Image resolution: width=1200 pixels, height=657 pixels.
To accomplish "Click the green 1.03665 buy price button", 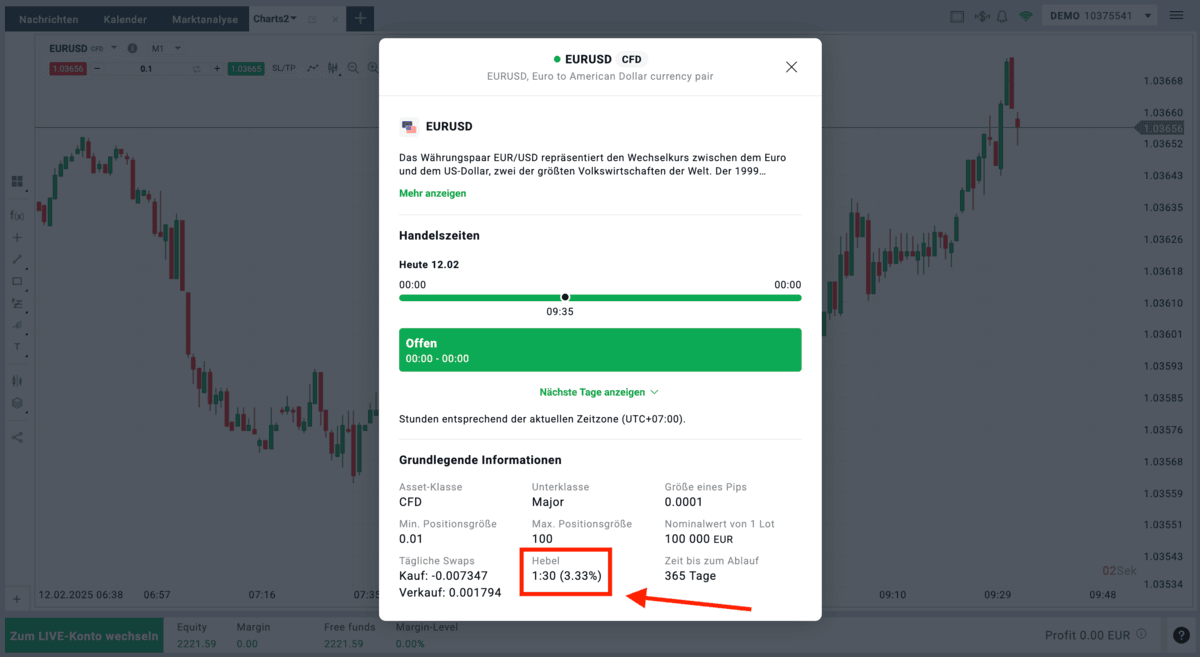I will (x=245, y=68).
